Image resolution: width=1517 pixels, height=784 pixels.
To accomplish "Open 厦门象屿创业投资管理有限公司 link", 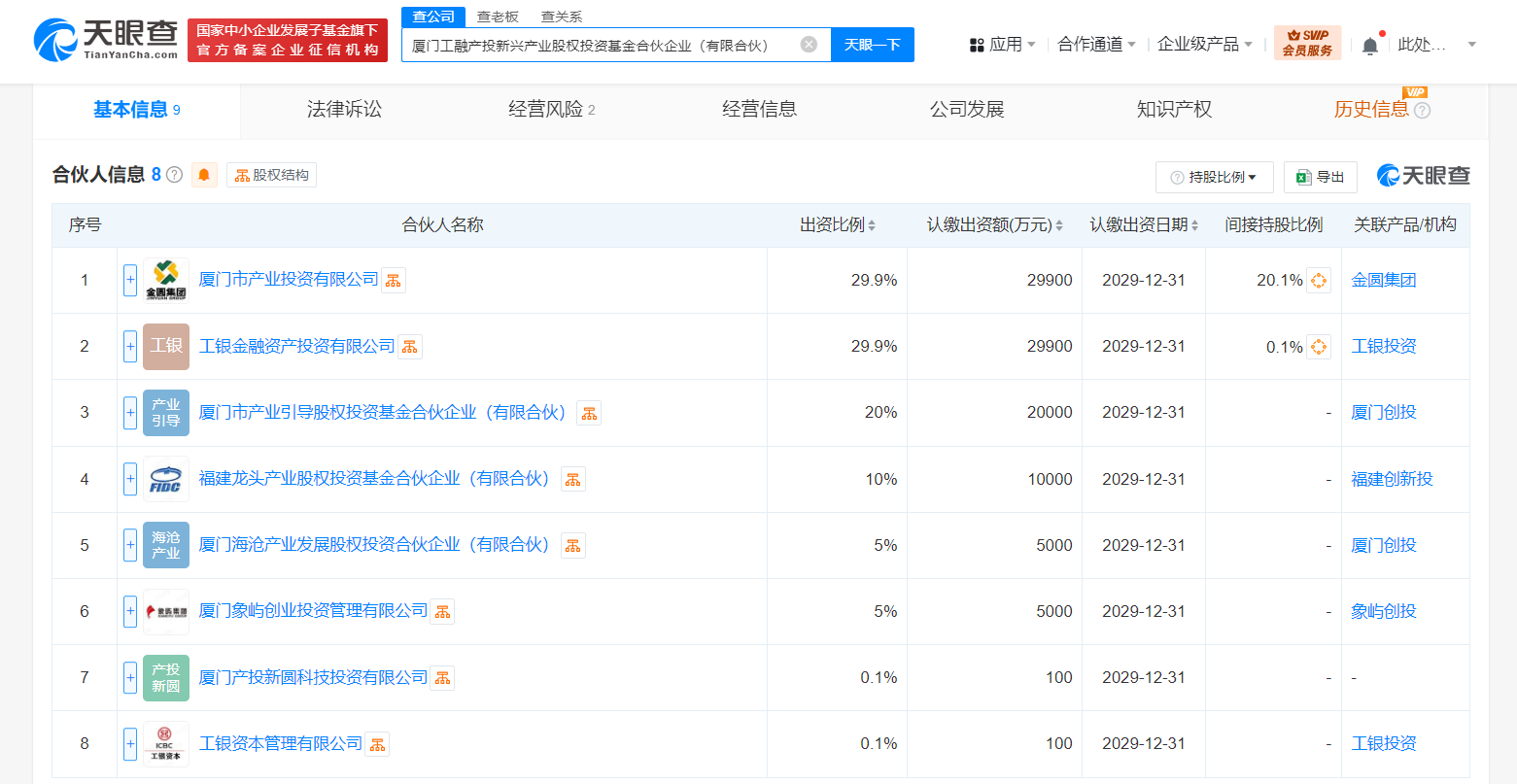I will (313, 611).
